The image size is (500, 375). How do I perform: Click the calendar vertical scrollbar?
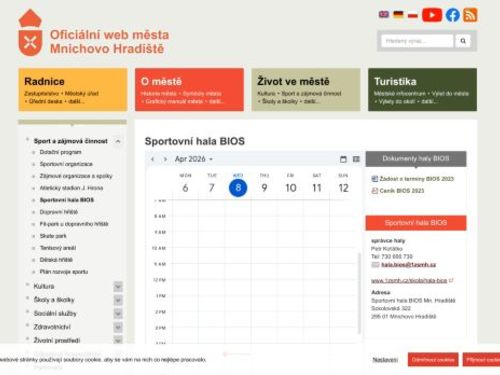pyautogui.click(x=359, y=293)
